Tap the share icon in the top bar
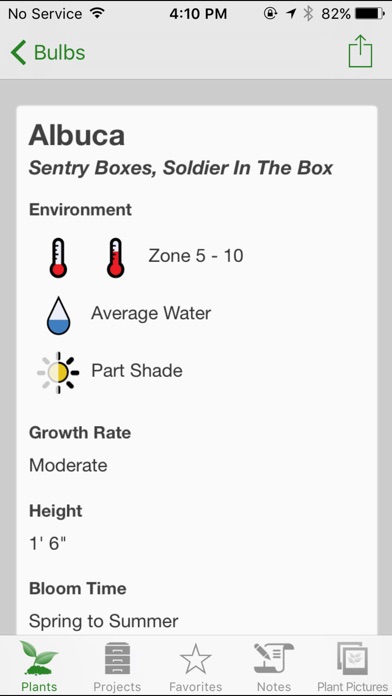The width and height of the screenshot is (392, 696). click(x=360, y=51)
